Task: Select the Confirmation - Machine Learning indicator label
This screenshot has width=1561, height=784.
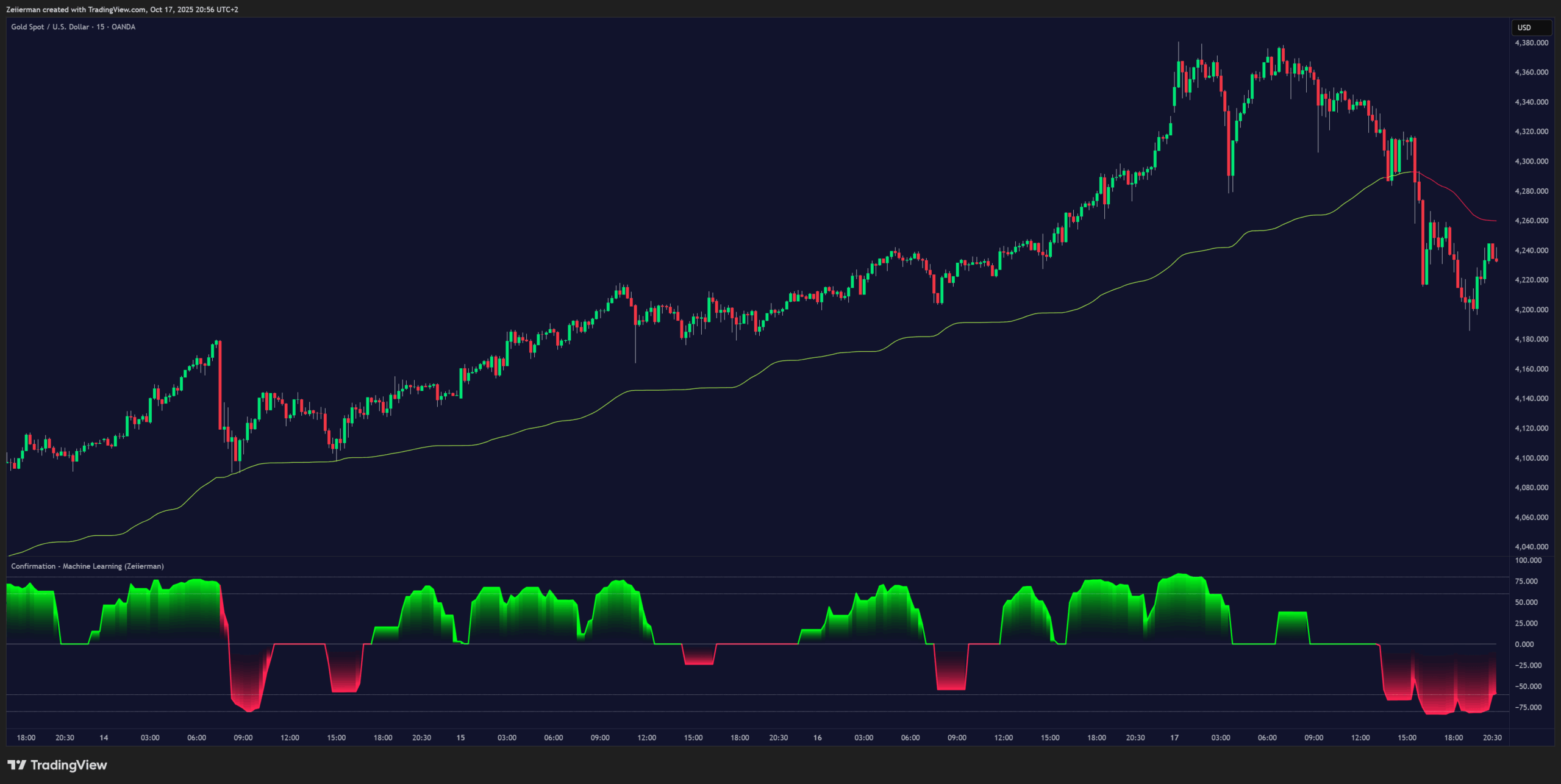Action: pos(87,566)
